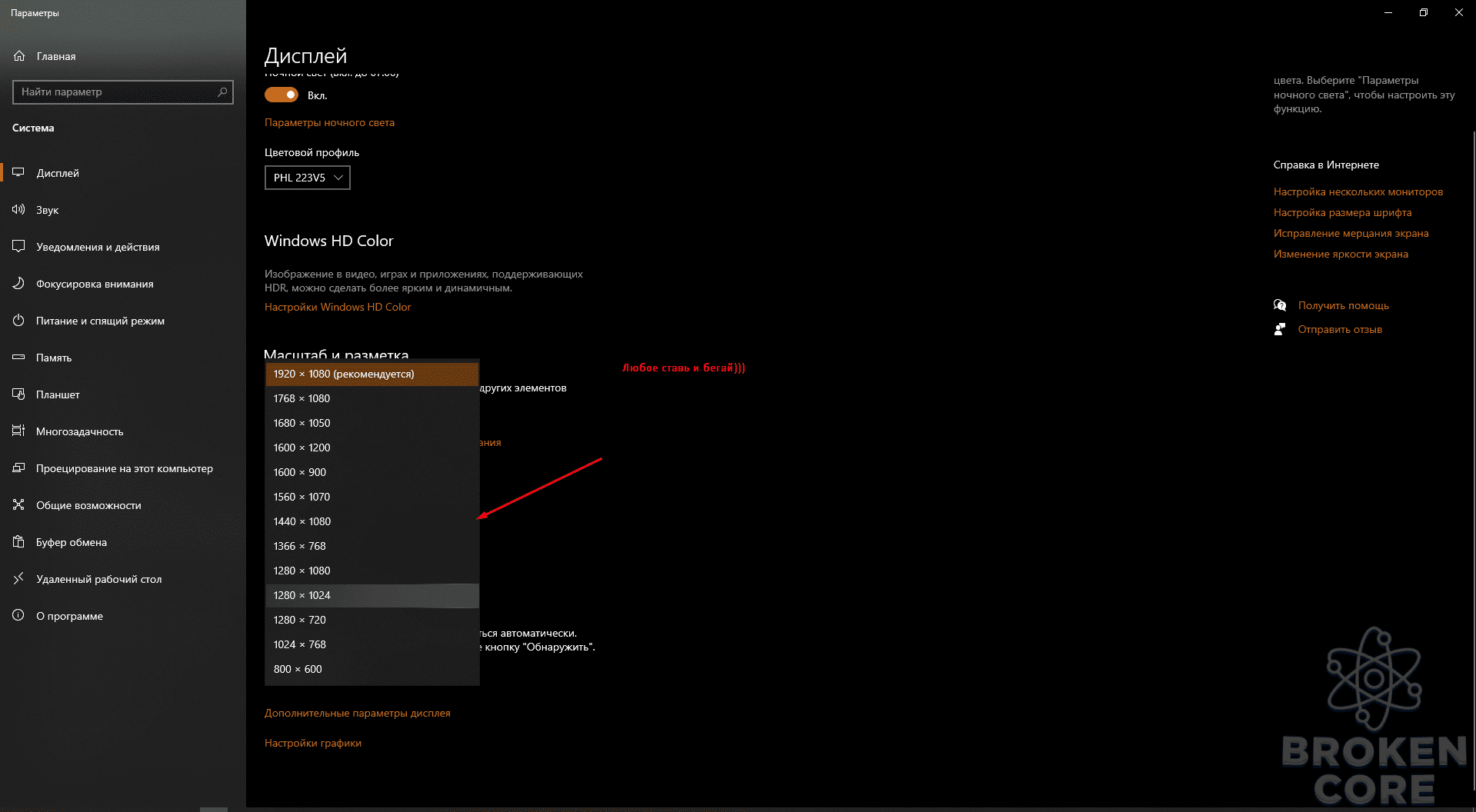Image resolution: width=1476 pixels, height=812 pixels.
Task: Click the Буфер обмена clipboard icon
Action: click(x=18, y=542)
